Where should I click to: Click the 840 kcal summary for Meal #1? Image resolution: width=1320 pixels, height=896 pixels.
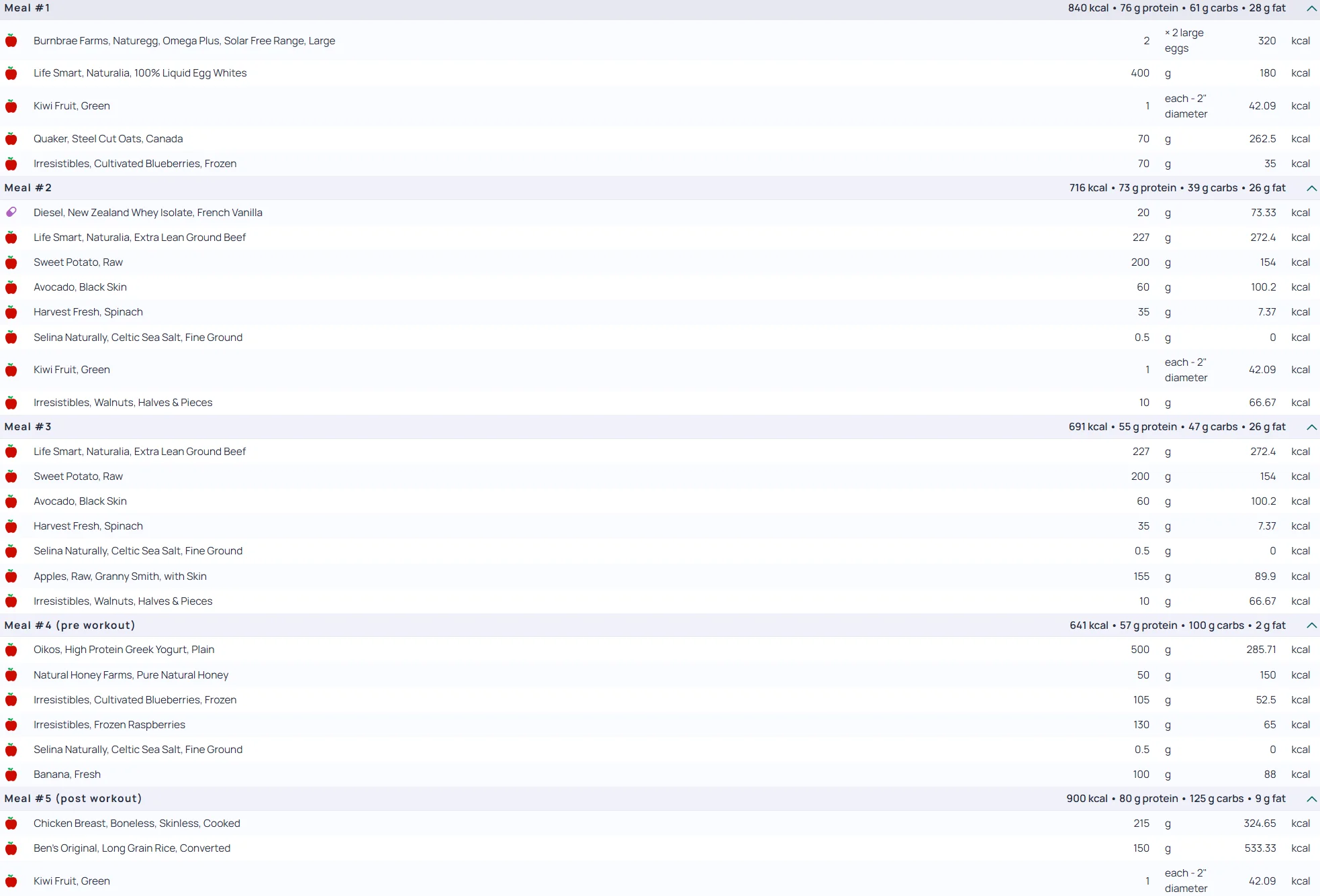click(x=1177, y=8)
